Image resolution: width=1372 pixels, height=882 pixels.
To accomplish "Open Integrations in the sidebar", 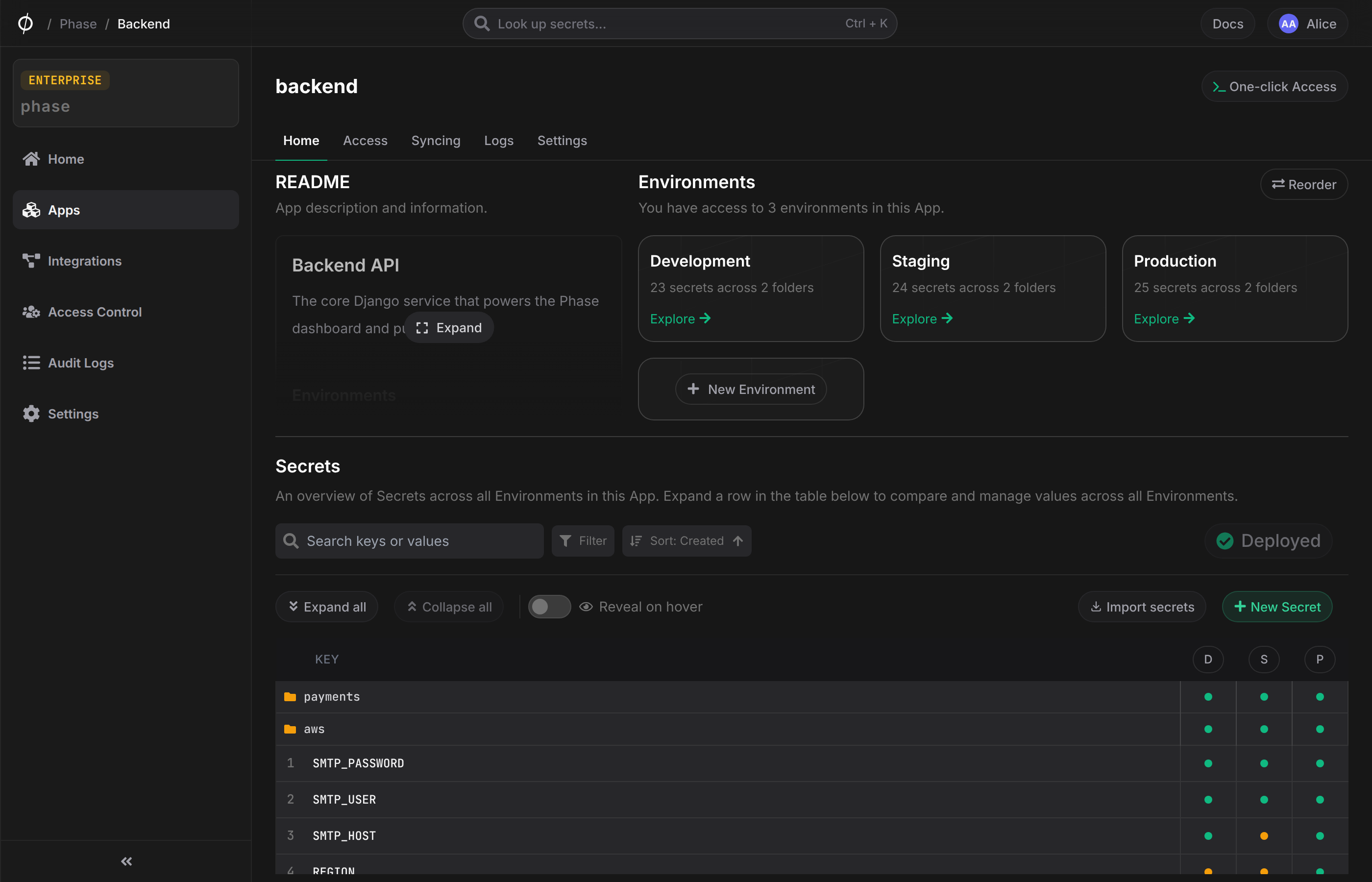I will [x=125, y=261].
